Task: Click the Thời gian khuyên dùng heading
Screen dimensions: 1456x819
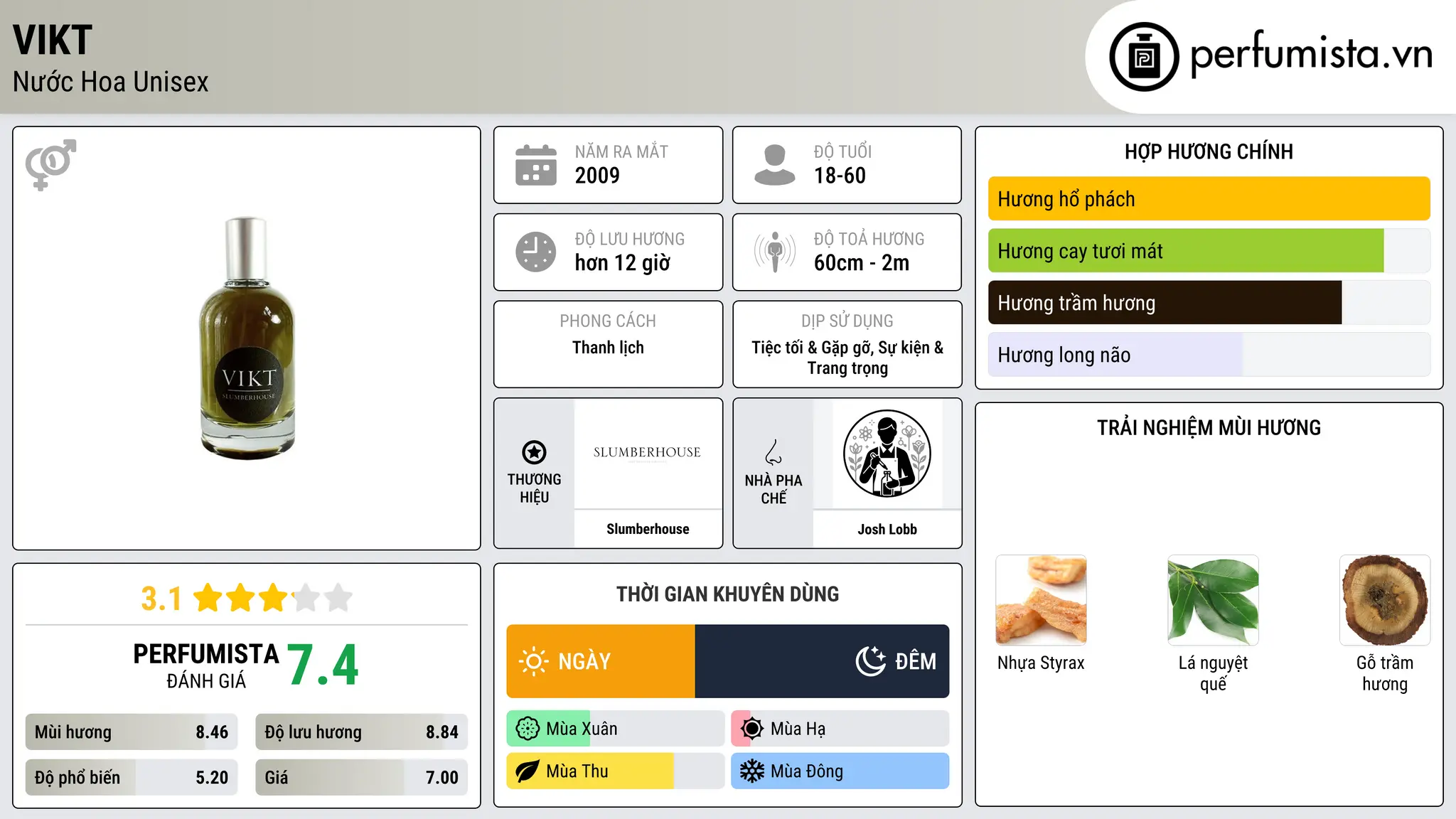Action: (x=727, y=594)
